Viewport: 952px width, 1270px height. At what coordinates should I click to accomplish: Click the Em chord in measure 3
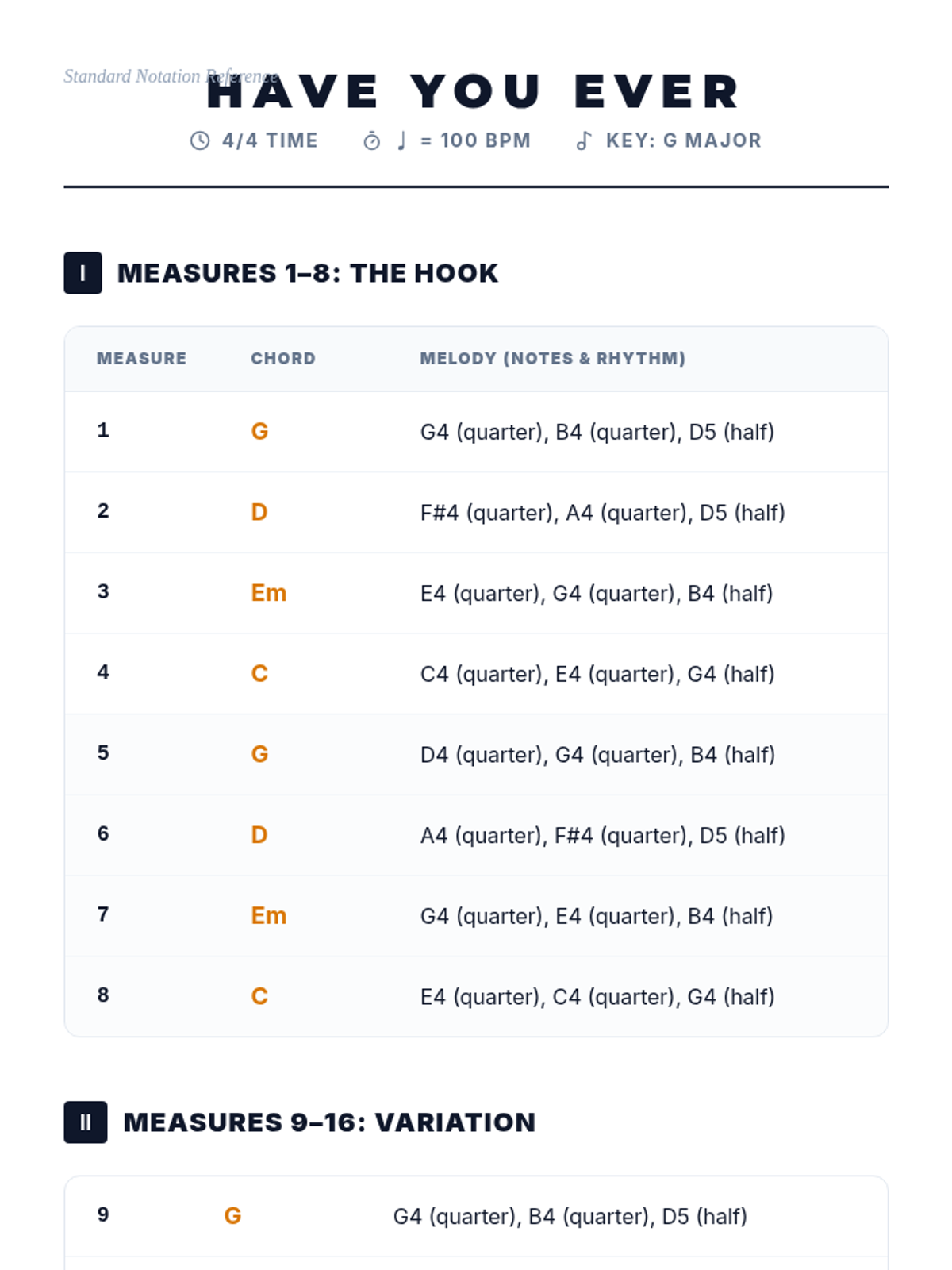pyautogui.click(x=268, y=594)
